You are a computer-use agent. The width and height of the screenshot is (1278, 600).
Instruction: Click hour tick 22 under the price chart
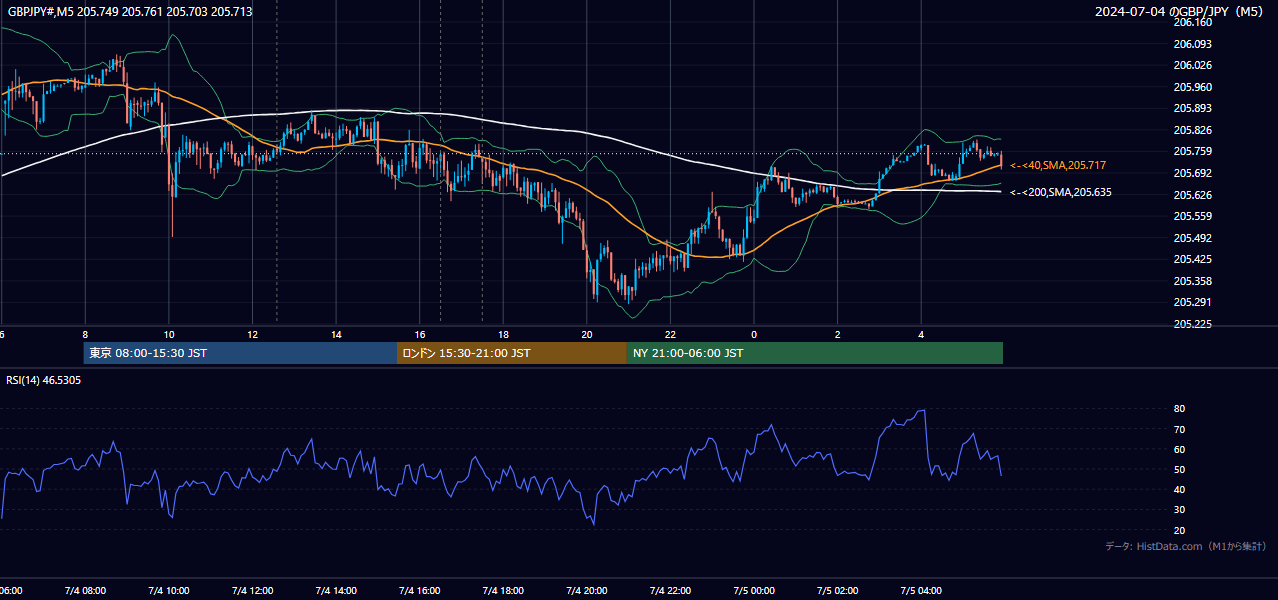click(670, 335)
